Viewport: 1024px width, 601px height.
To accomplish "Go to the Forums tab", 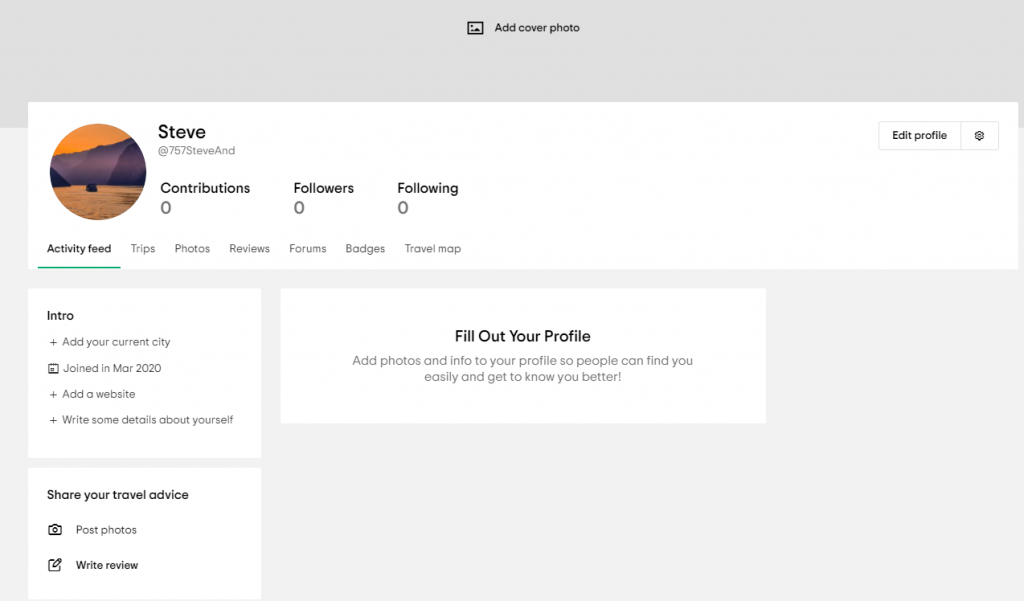I will coord(308,249).
